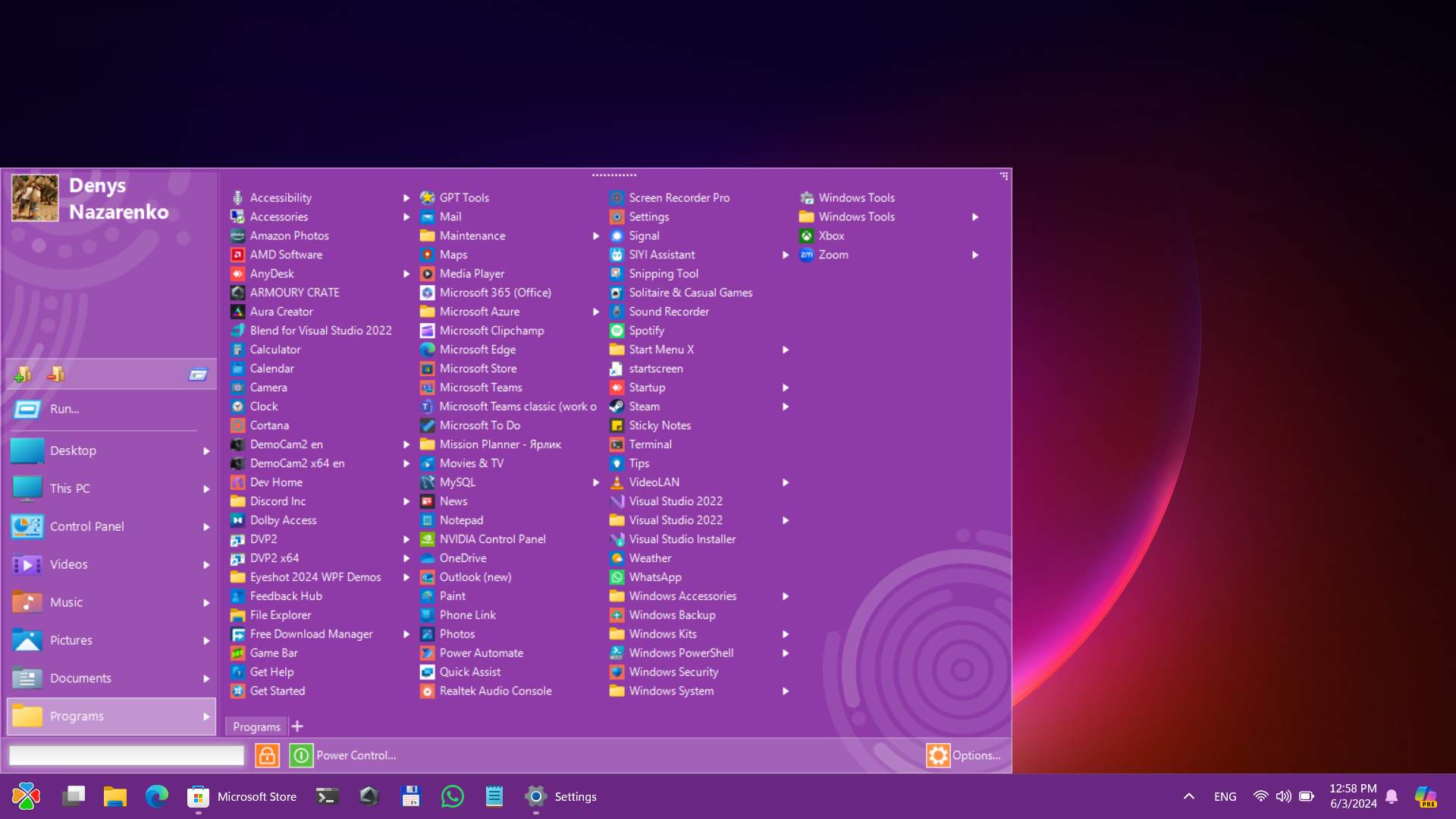Open Zoom from the programs list
Screen dimensions: 1456x819
pos(824,255)
